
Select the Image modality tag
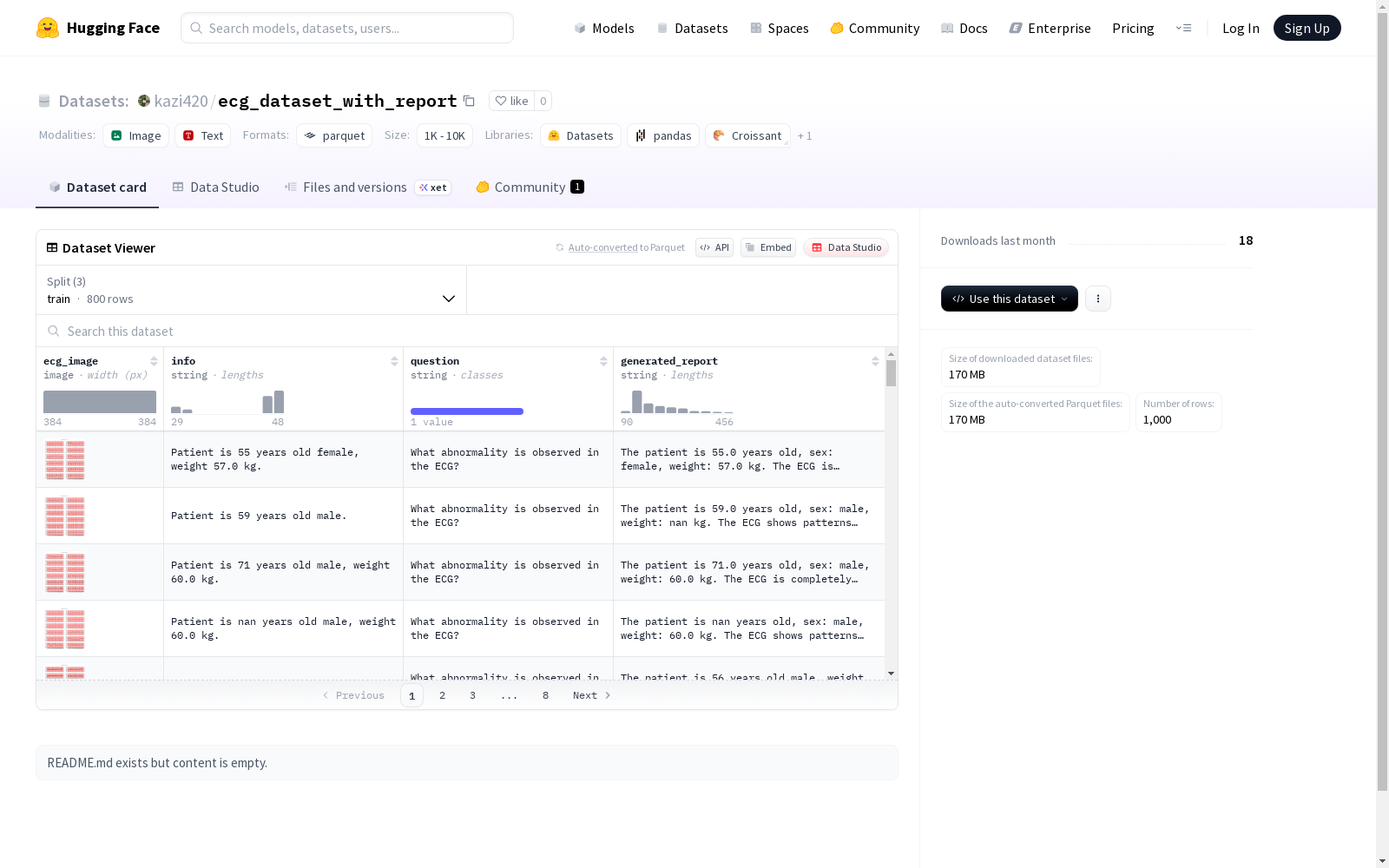[136, 135]
